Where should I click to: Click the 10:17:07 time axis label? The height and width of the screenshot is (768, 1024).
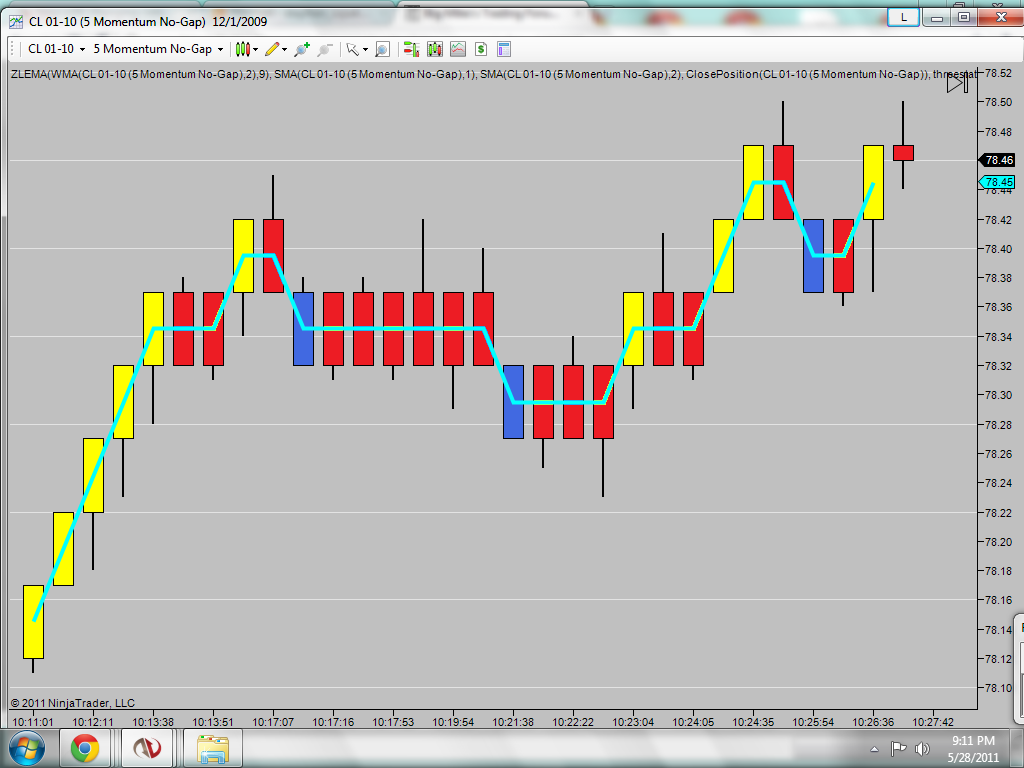coord(273,722)
